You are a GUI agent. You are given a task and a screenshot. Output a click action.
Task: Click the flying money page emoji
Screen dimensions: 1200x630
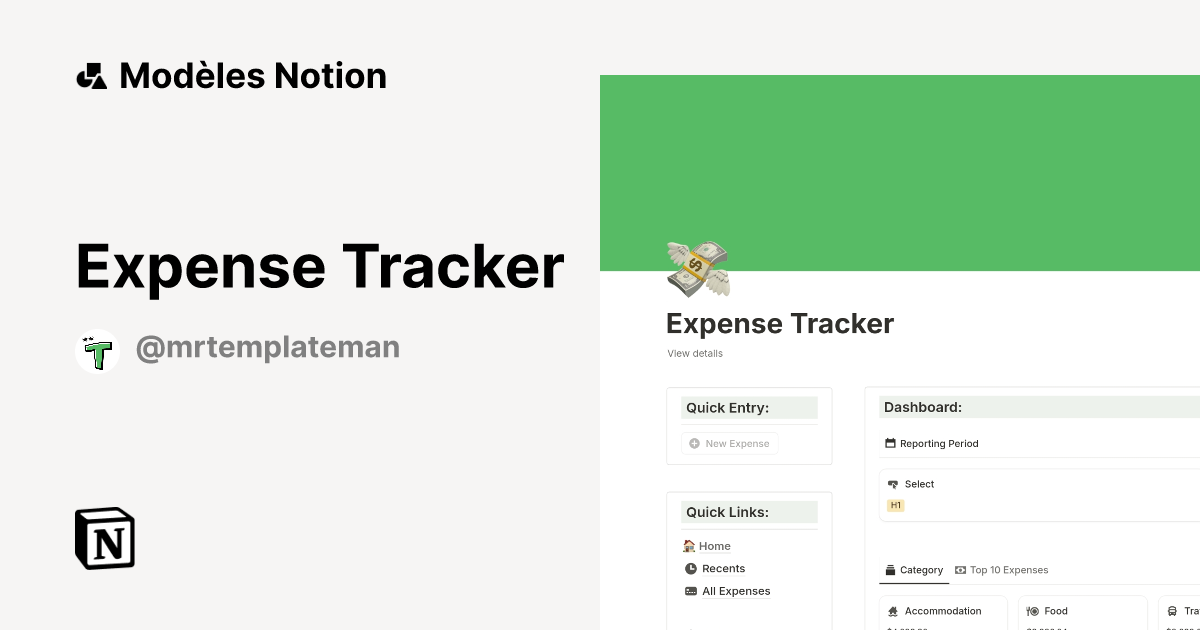click(x=697, y=268)
